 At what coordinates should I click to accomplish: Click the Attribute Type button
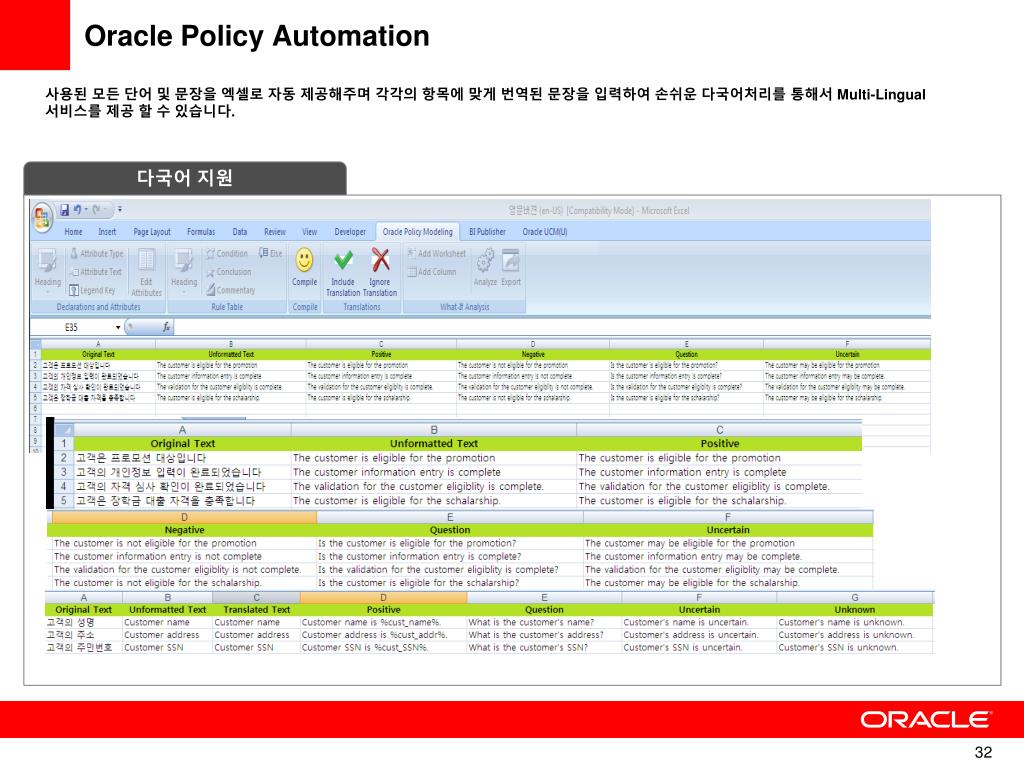pyautogui.click(x=96, y=253)
